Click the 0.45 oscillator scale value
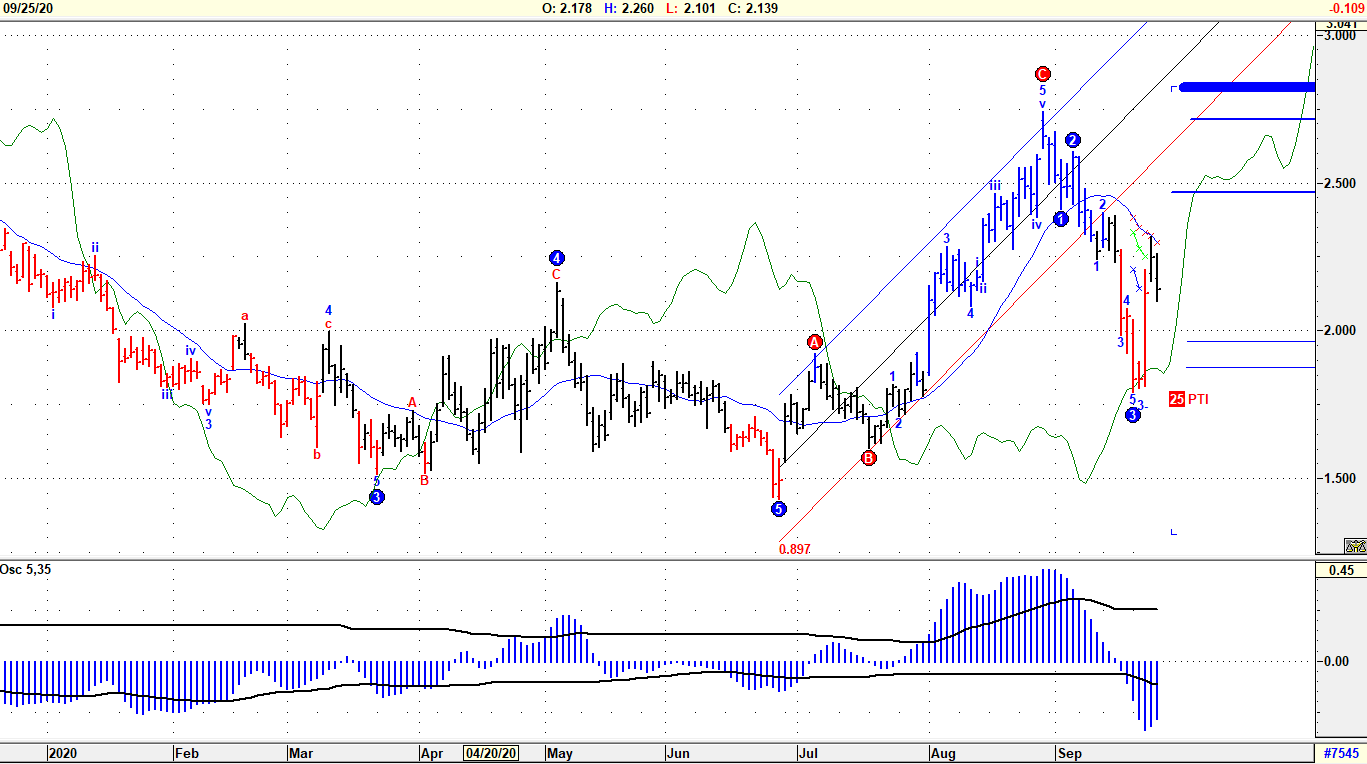This screenshot has height=764, width=1367. 1339,571
